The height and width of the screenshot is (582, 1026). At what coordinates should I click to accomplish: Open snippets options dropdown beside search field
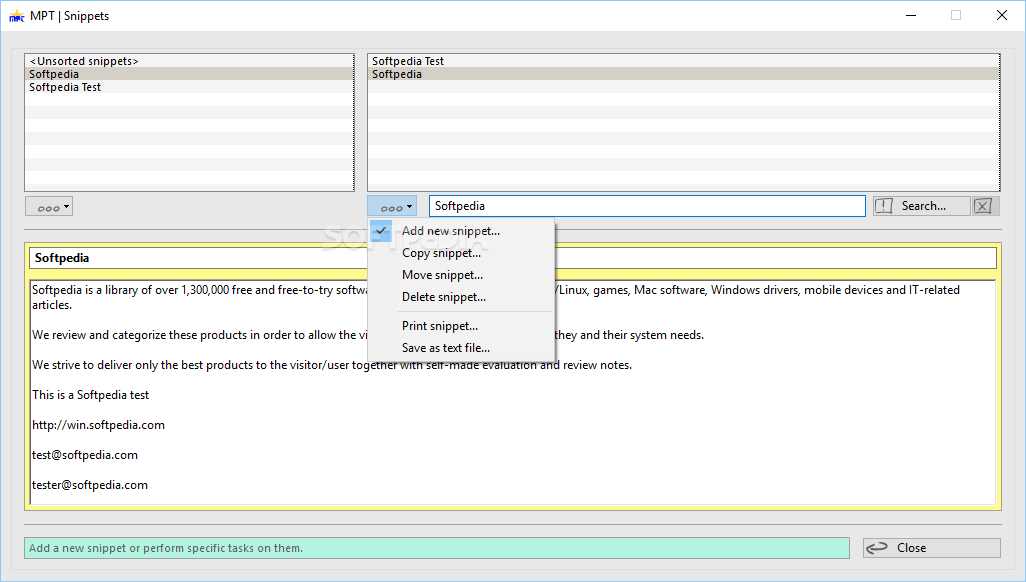pyautogui.click(x=392, y=206)
